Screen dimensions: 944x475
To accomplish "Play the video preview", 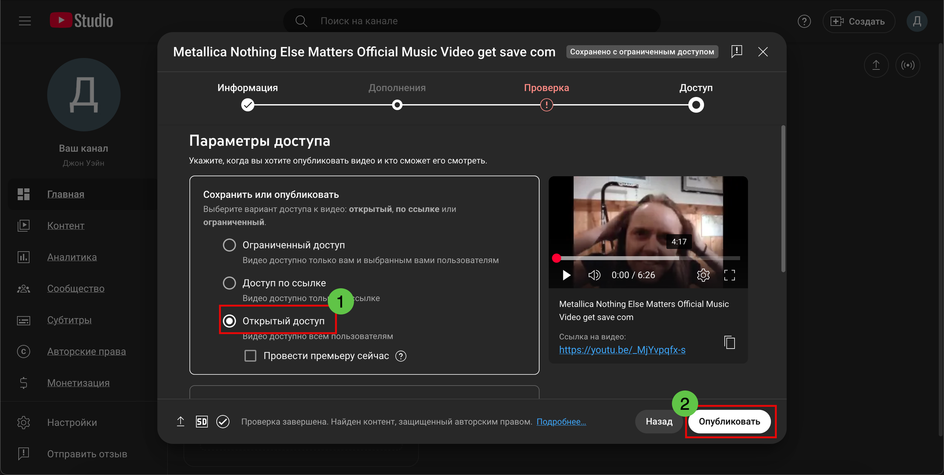I will [x=566, y=275].
